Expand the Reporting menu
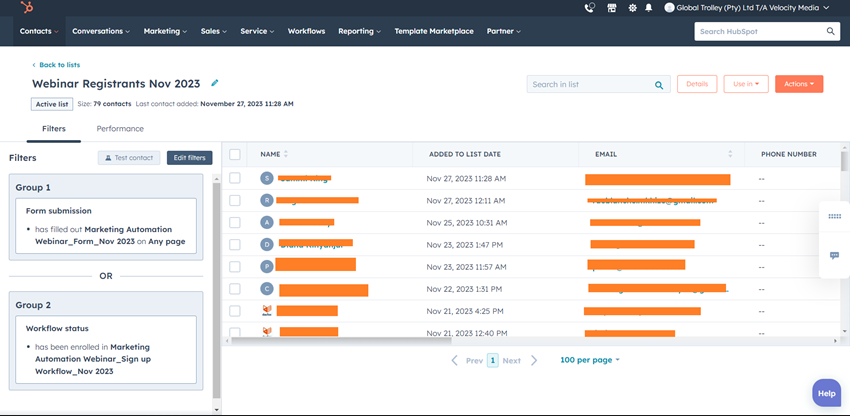 (359, 31)
